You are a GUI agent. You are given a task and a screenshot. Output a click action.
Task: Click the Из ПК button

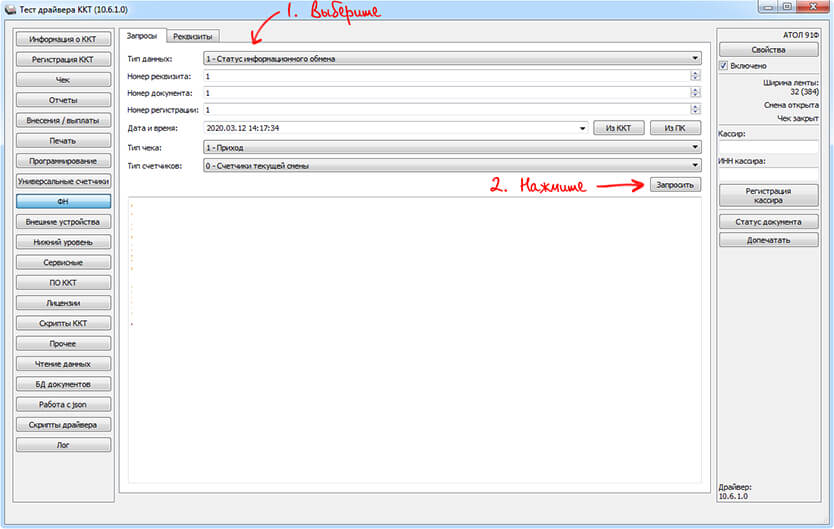click(675, 128)
